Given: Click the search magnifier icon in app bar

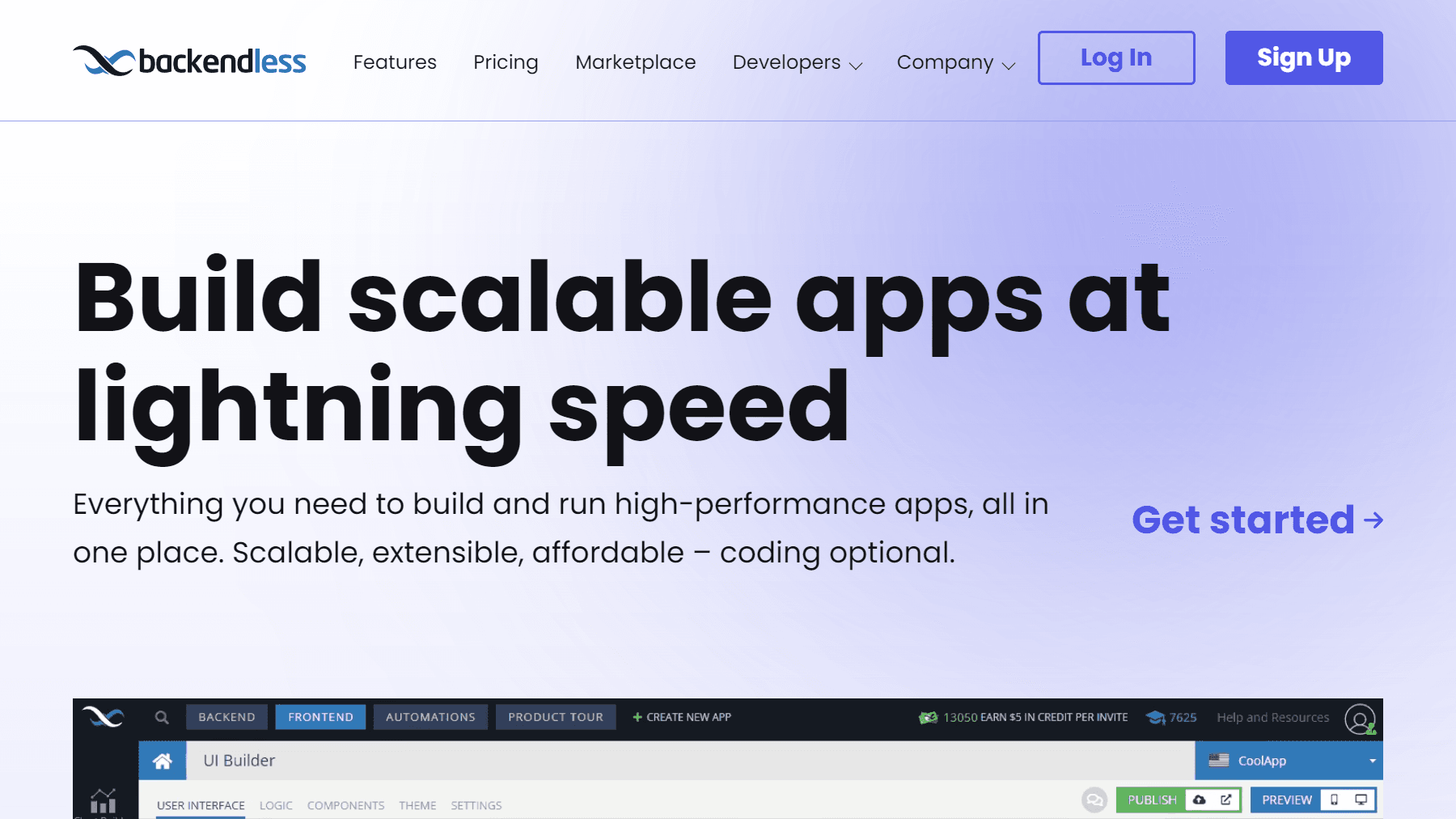Looking at the screenshot, I should pos(162,717).
